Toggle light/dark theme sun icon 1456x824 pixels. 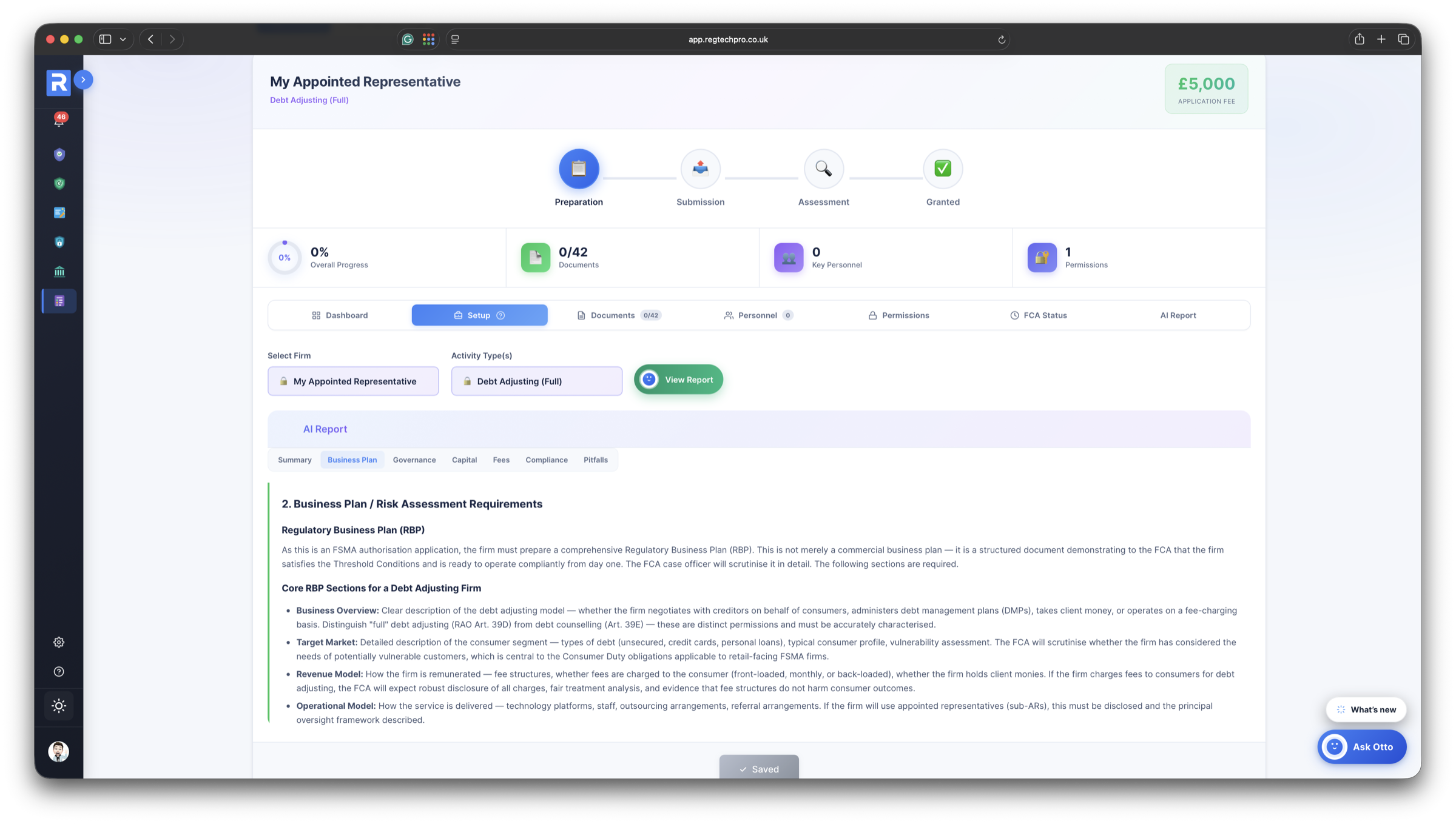coord(59,706)
